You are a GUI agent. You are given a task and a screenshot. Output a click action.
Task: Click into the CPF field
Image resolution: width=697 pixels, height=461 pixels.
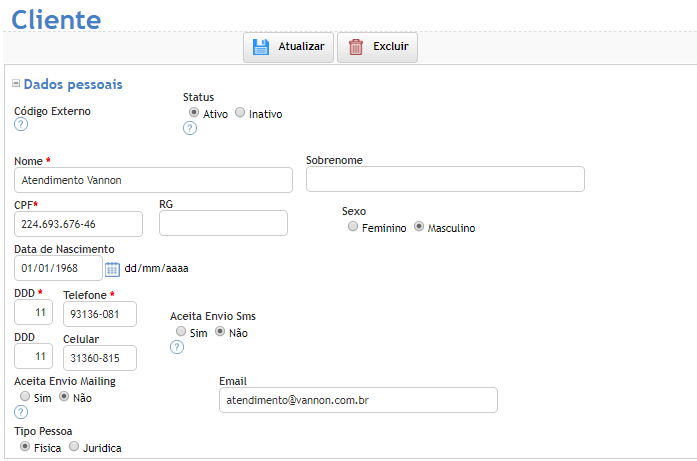click(78, 224)
